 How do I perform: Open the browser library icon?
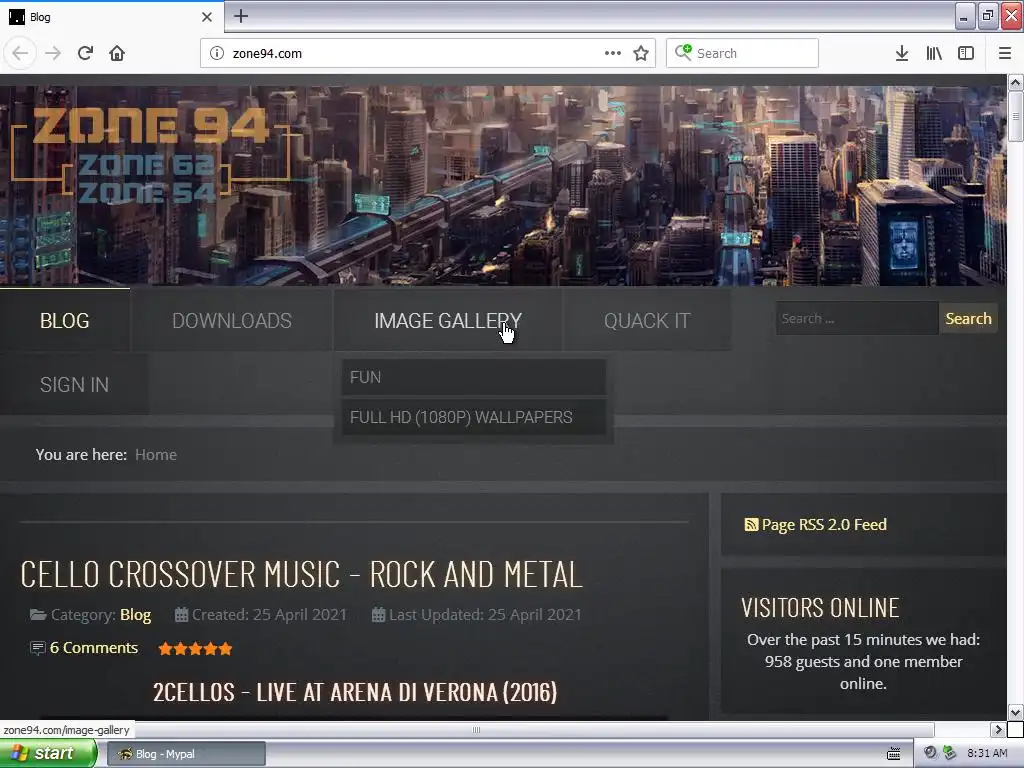(x=934, y=53)
